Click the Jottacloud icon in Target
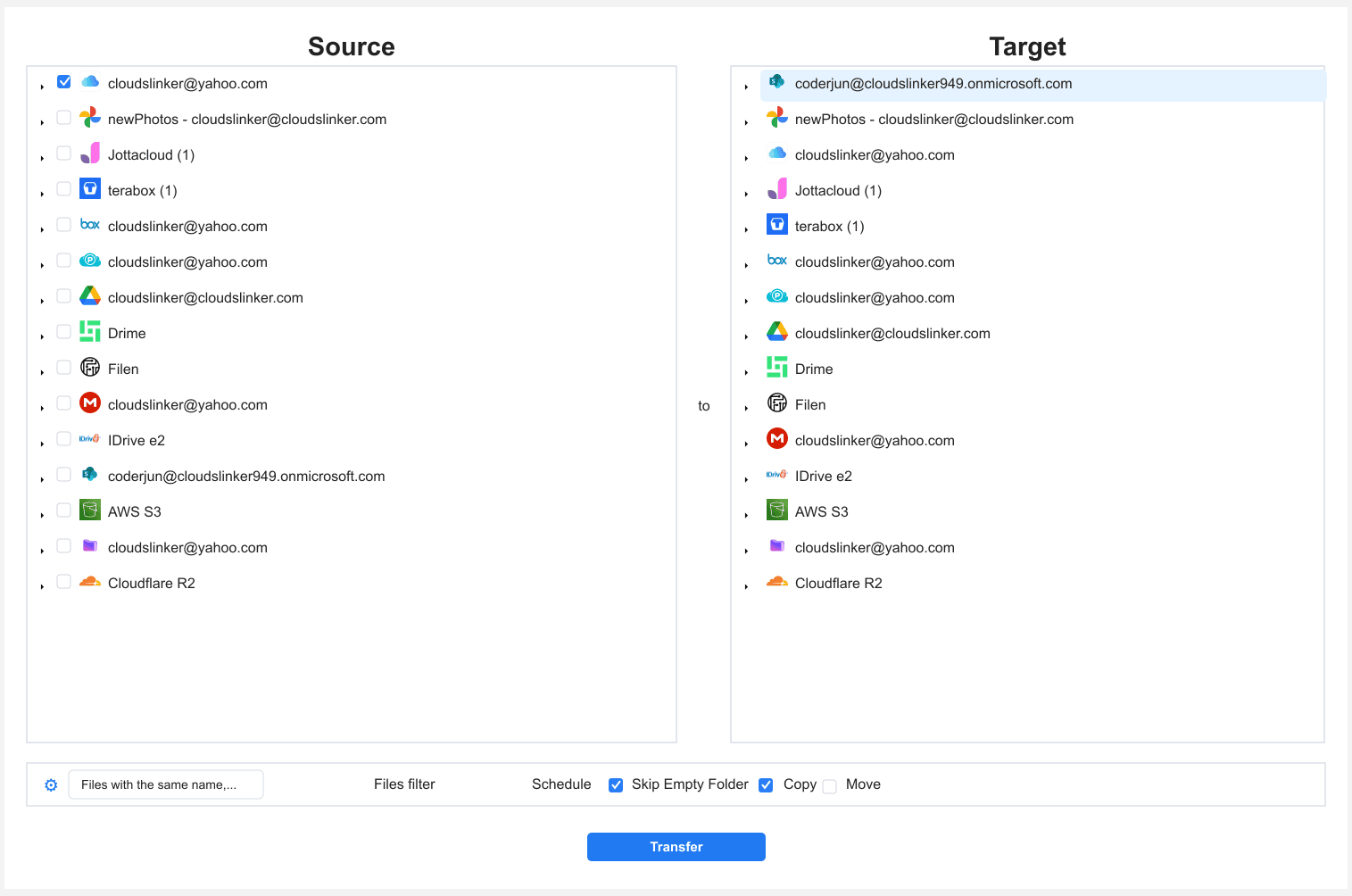 coord(777,189)
